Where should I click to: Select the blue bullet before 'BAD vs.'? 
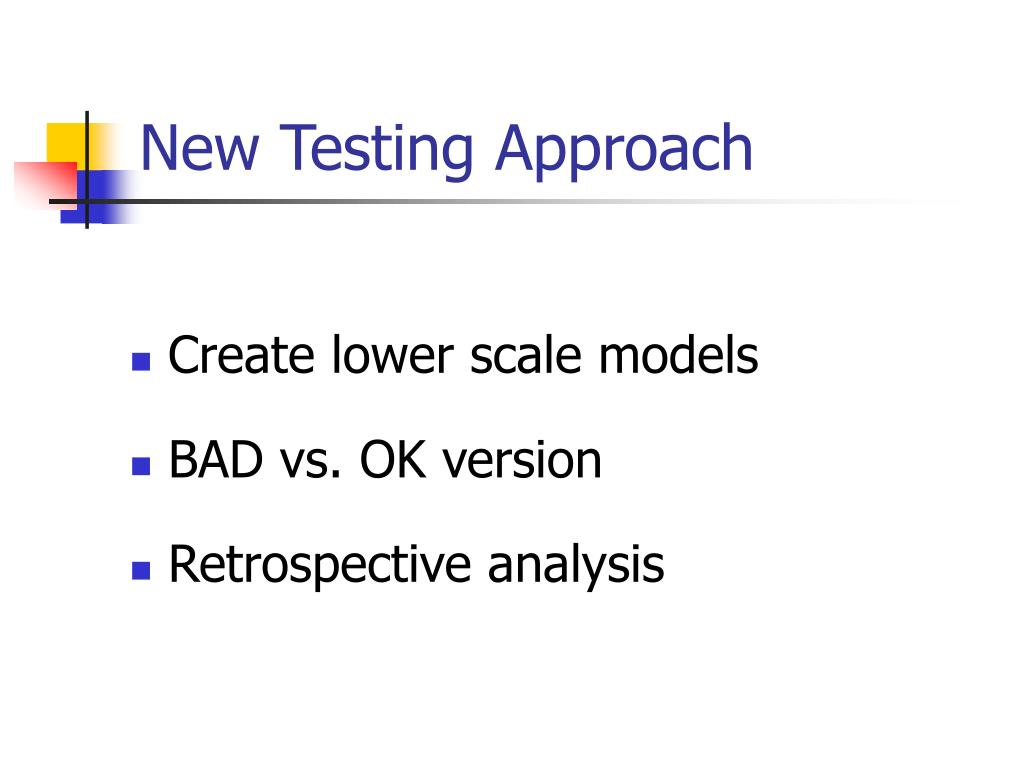coord(141,466)
